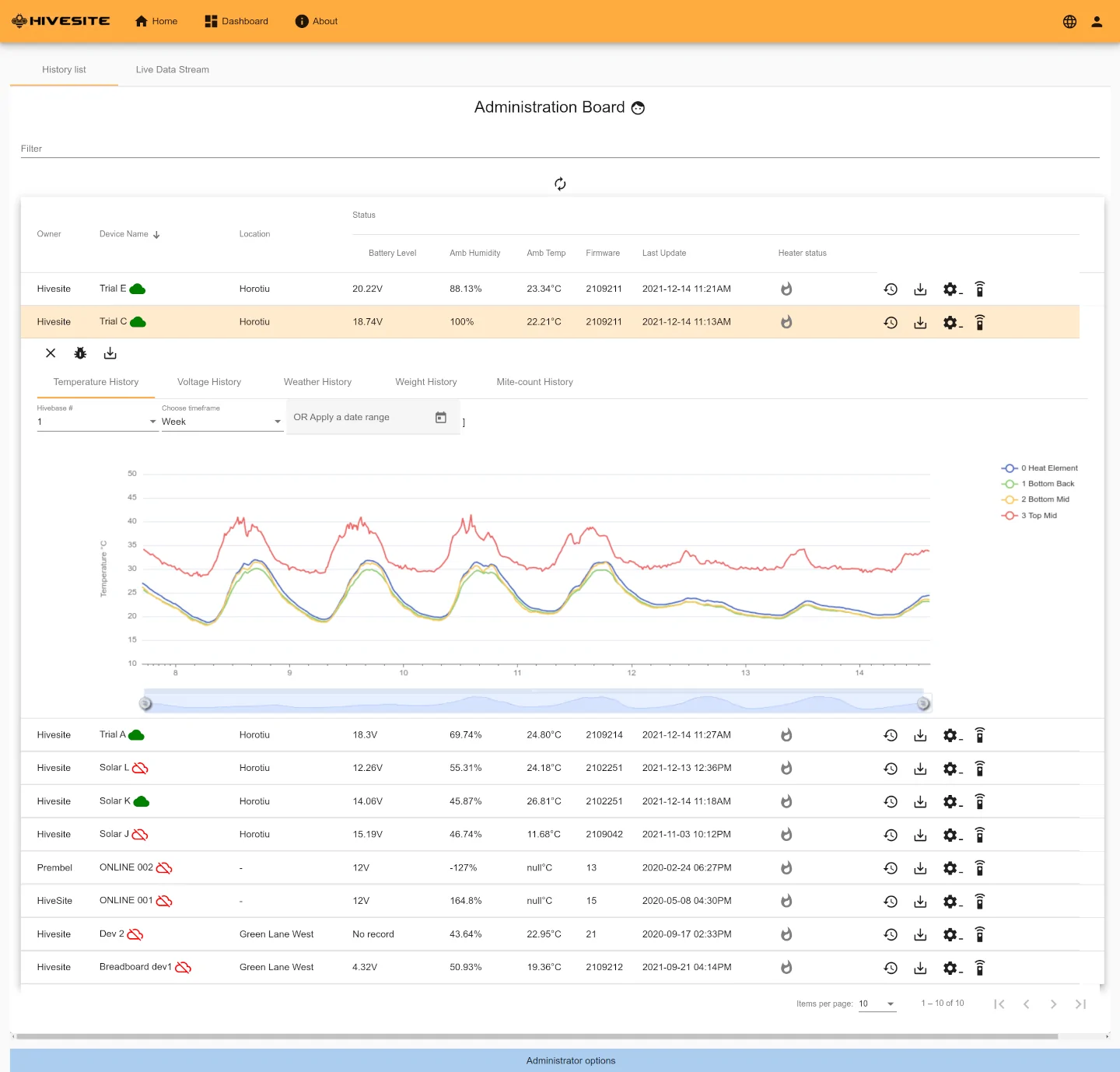Toggle 0 Heat Element series in legend

coord(1039,468)
